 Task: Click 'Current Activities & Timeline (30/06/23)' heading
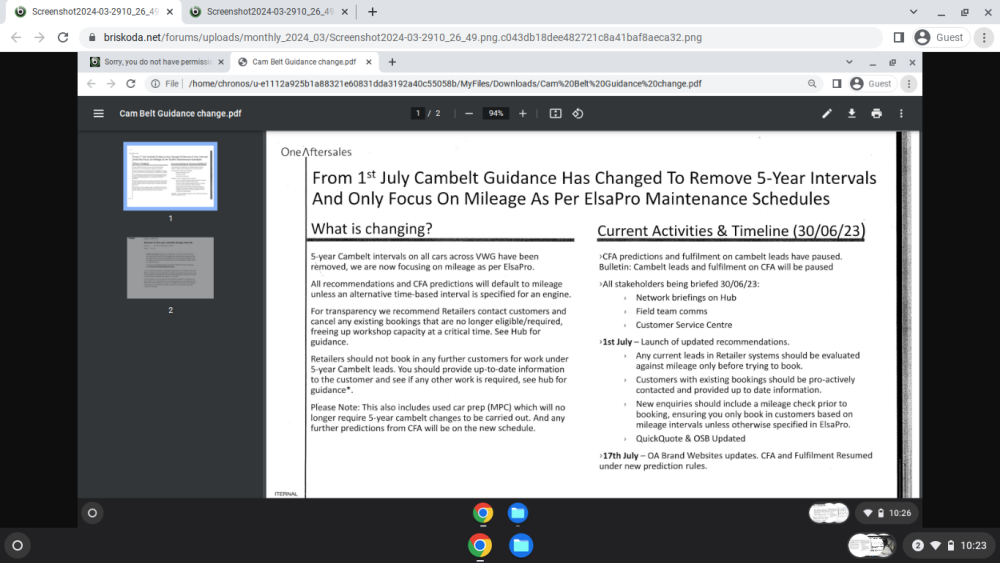pyautogui.click(x=731, y=231)
